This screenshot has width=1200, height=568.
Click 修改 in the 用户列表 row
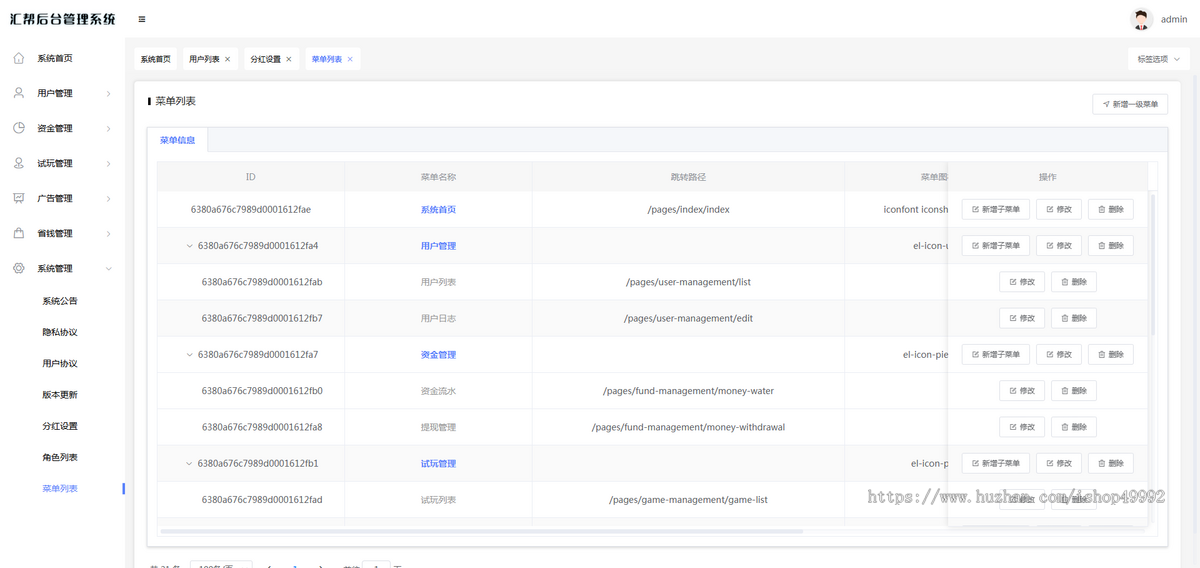(1022, 282)
